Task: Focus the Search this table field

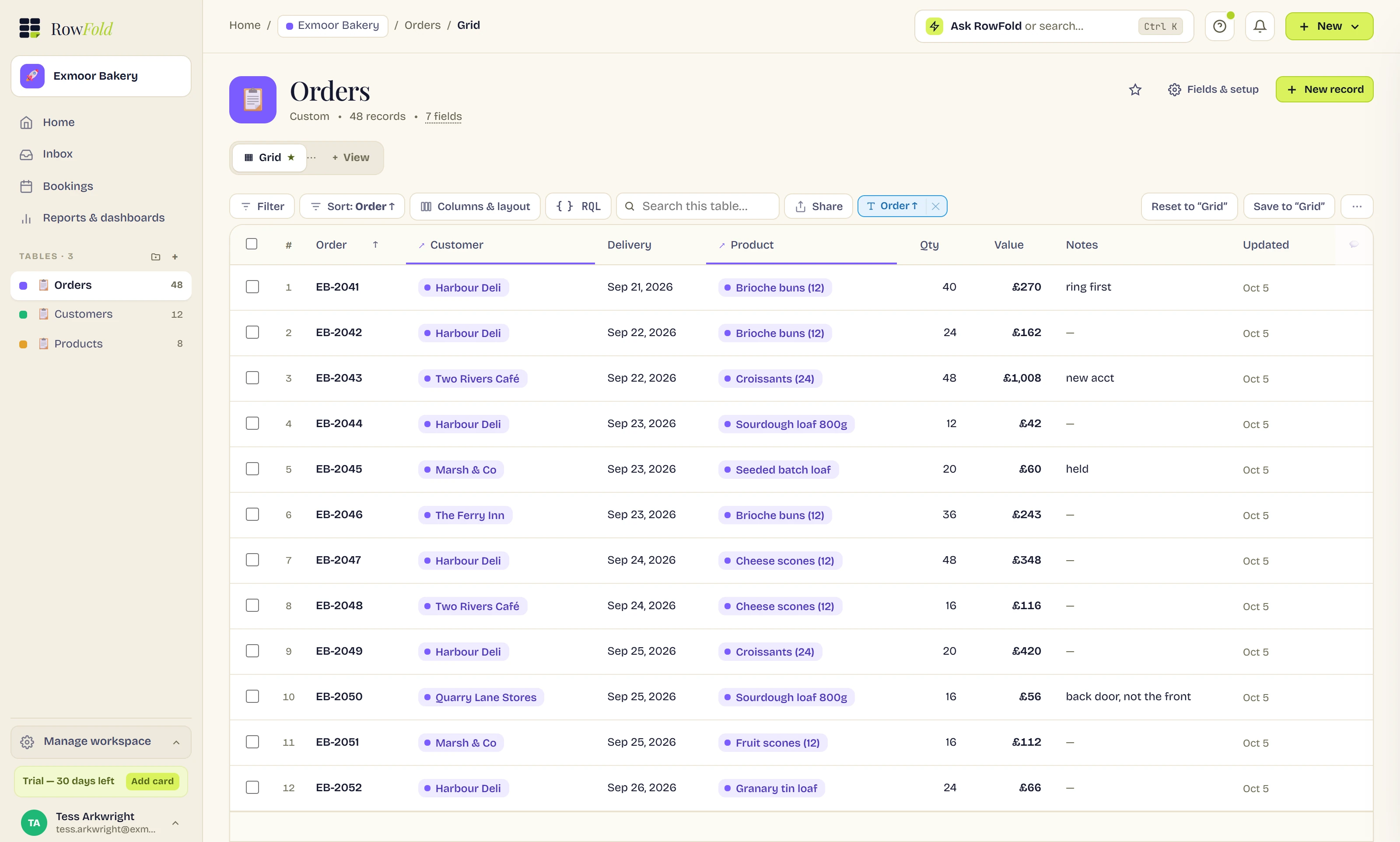Action: [697, 207]
